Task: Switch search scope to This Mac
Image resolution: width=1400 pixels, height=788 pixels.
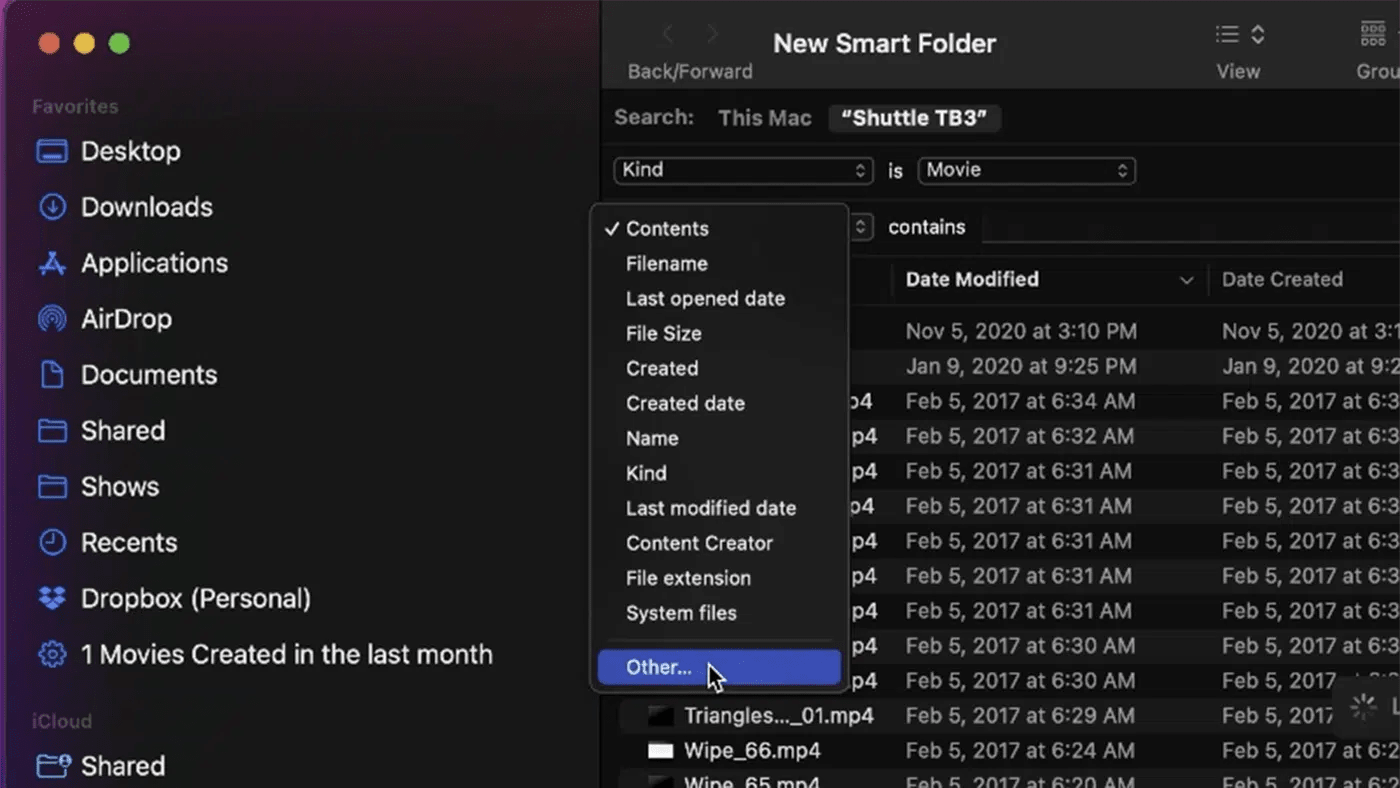Action: [x=764, y=118]
